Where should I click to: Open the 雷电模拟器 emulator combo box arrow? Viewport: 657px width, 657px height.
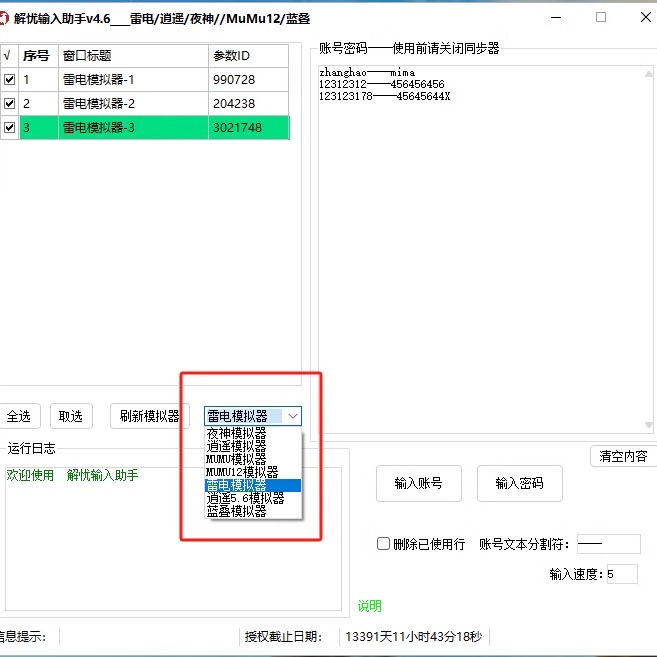(293, 416)
